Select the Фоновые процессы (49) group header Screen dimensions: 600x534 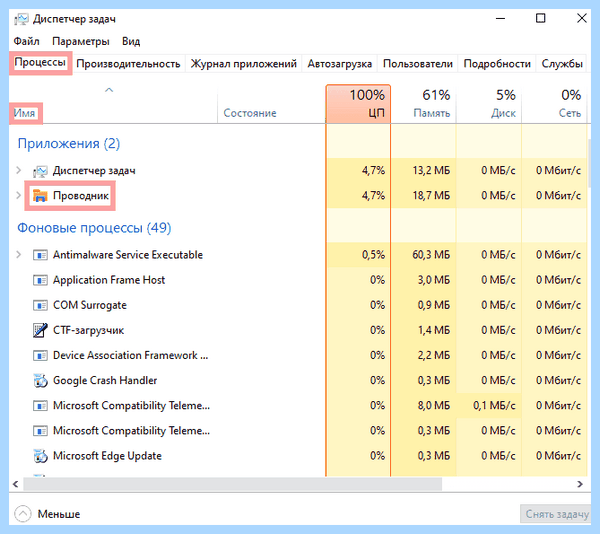pyautogui.click(x=94, y=228)
